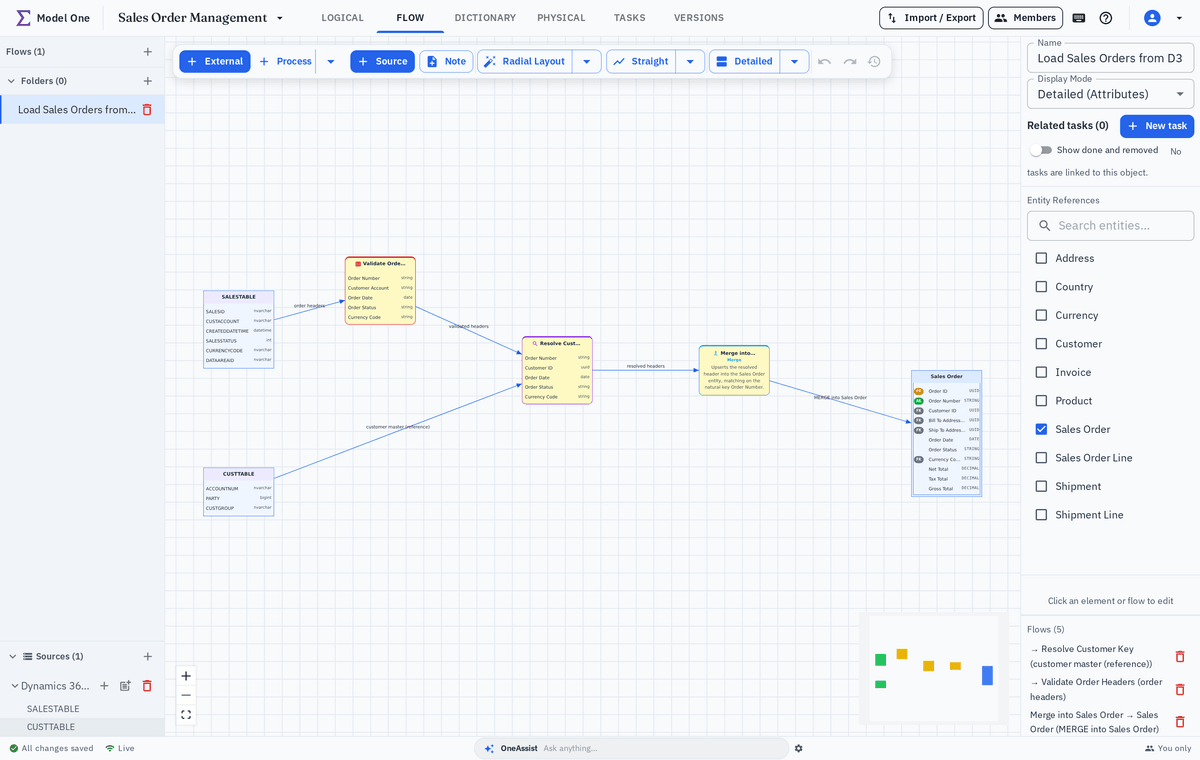Edit the flow Name field
Screen dimensions: 1200x760
pos(1110,58)
